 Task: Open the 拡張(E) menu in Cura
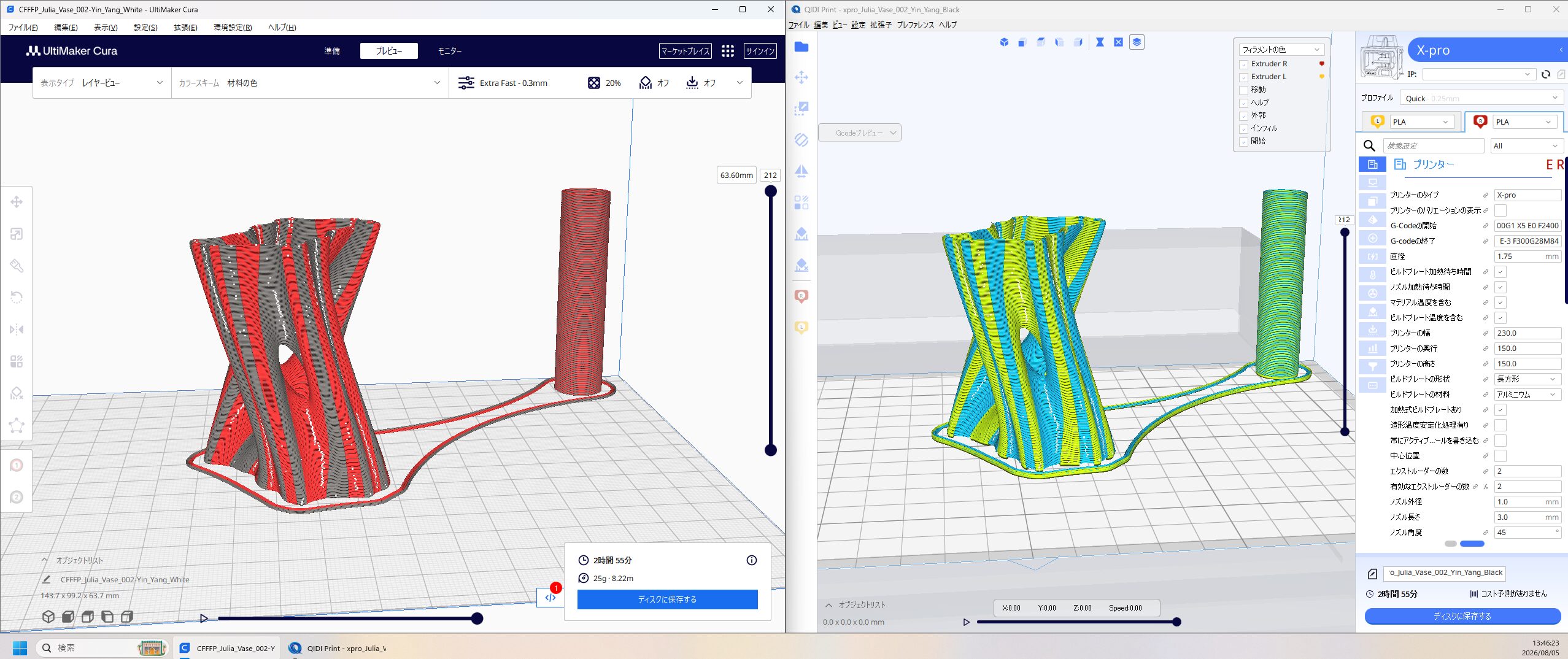pos(185,28)
